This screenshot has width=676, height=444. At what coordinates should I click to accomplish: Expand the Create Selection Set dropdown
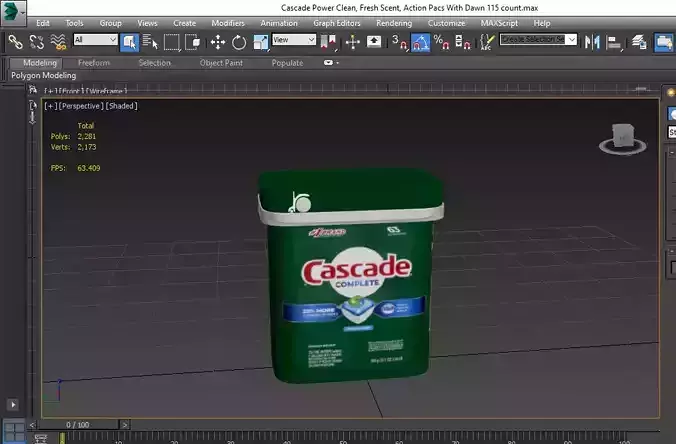pyautogui.click(x=572, y=40)
